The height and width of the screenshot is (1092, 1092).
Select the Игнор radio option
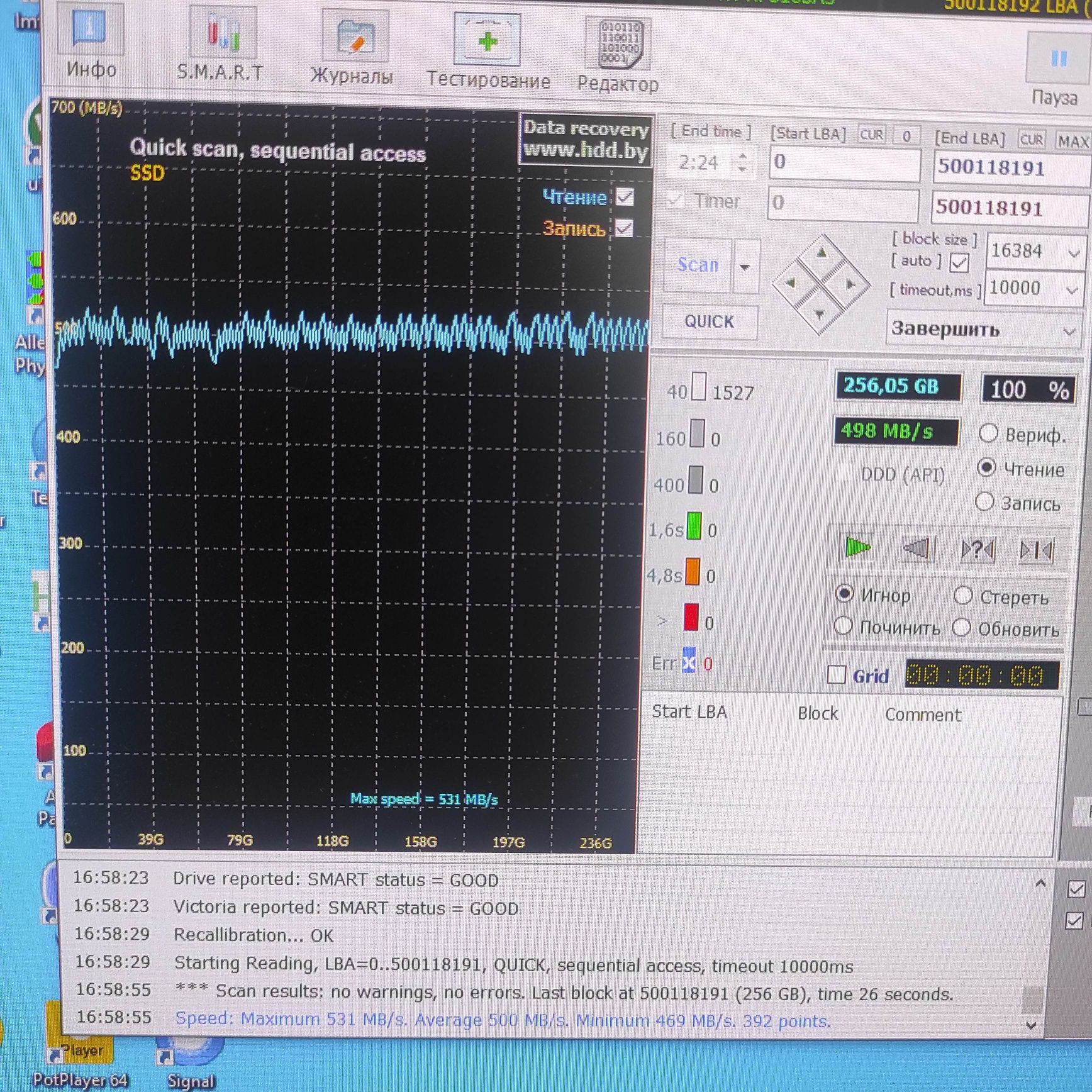click(x=844, y=593)
